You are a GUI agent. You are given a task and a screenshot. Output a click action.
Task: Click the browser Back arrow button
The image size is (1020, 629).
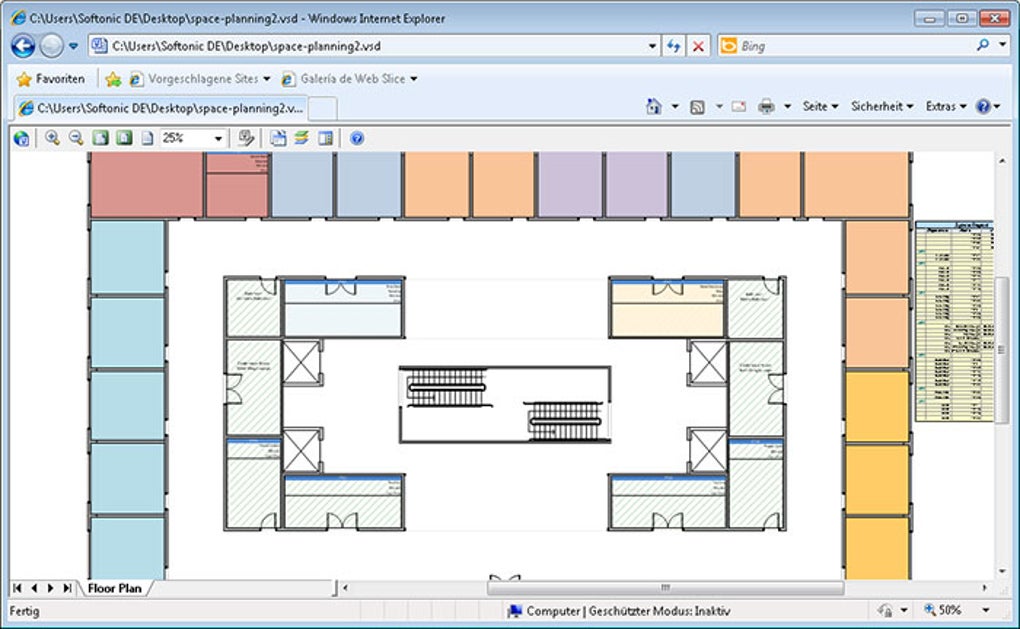click(x=23, y=46)
